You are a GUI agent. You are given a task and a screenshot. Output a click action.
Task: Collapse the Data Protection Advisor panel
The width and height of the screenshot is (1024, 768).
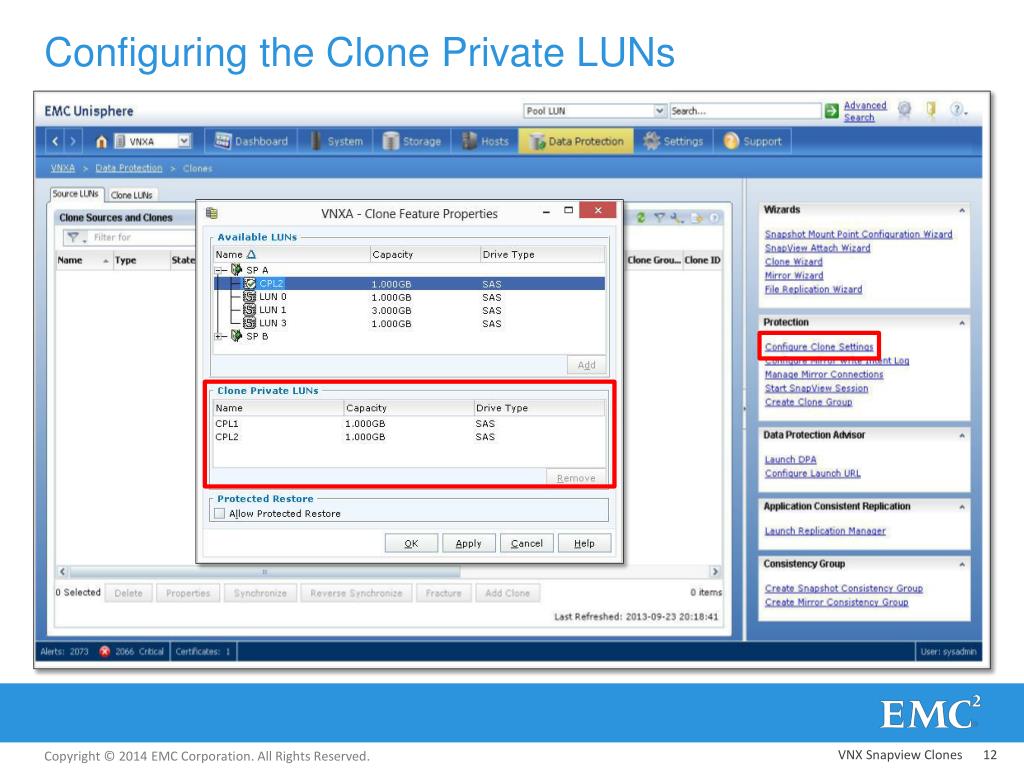click(962, 435)
